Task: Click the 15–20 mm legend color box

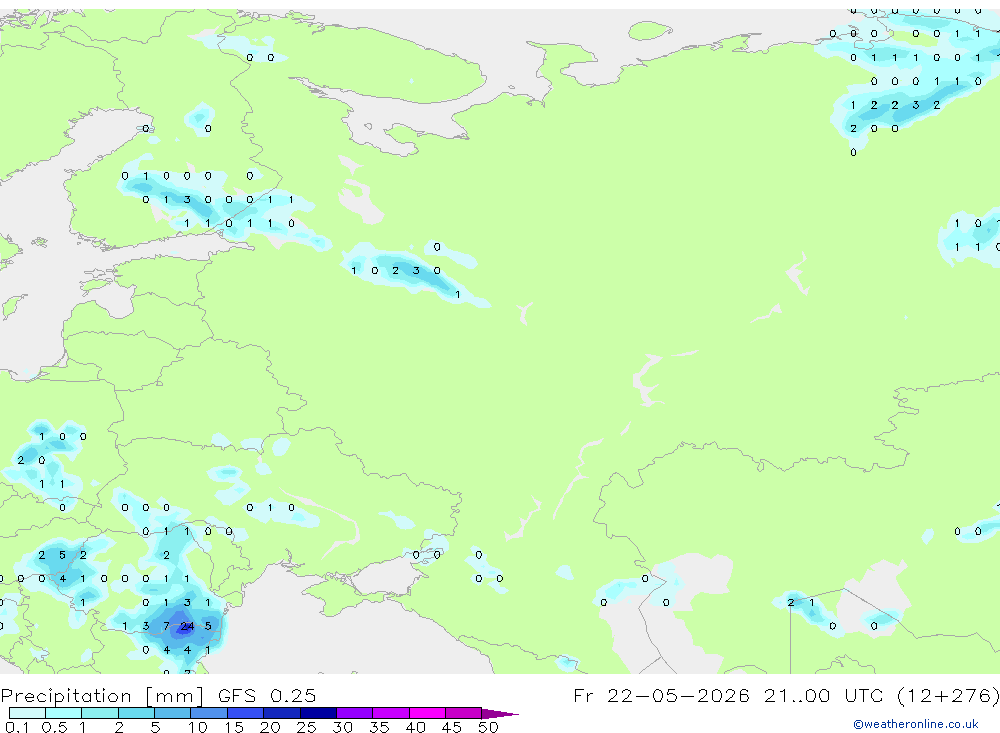Action: point(245,713)
